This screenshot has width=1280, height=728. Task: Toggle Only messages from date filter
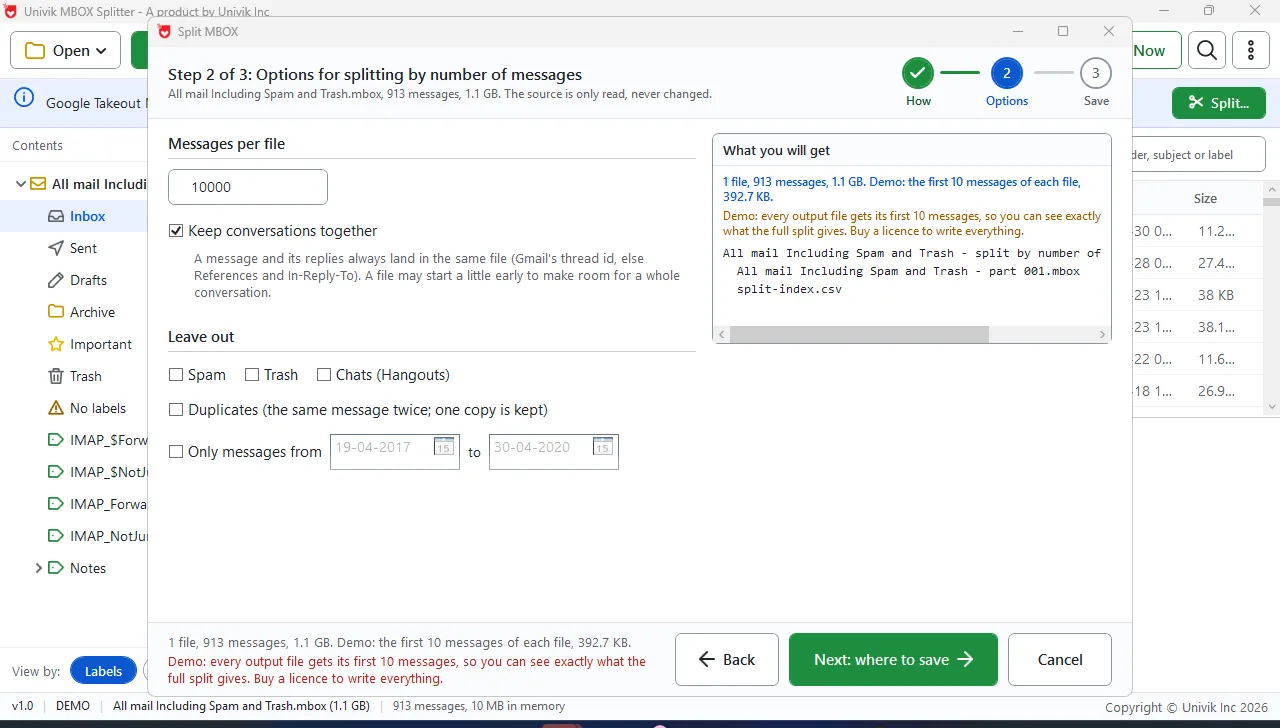point(177,452)
